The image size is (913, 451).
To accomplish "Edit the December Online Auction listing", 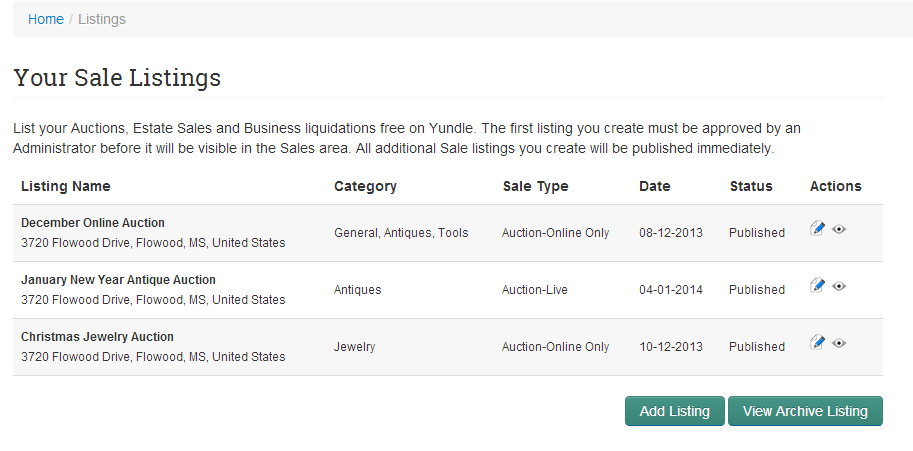I will (x=818, y=229).
